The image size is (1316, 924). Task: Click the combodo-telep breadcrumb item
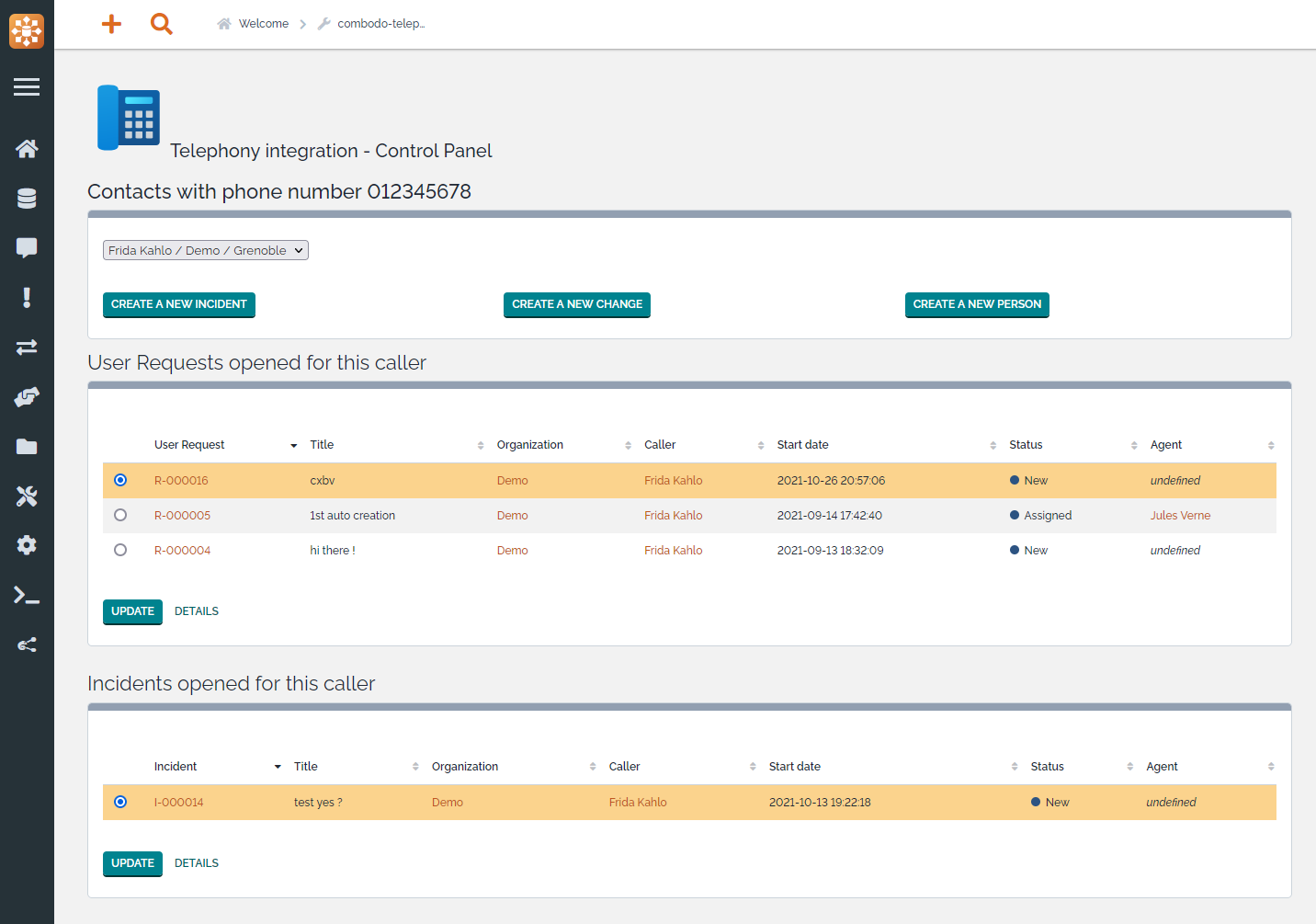(x=380, y=24)
